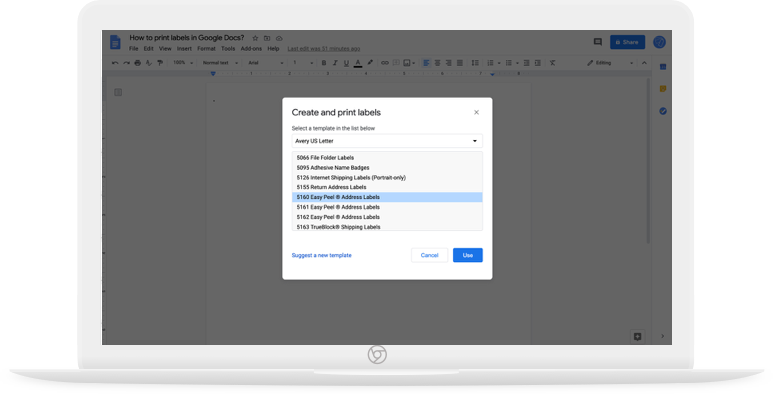Open comment history icon near Share
Image resolution: width=773 pixels, height=394 pixels.
[597, 42]
